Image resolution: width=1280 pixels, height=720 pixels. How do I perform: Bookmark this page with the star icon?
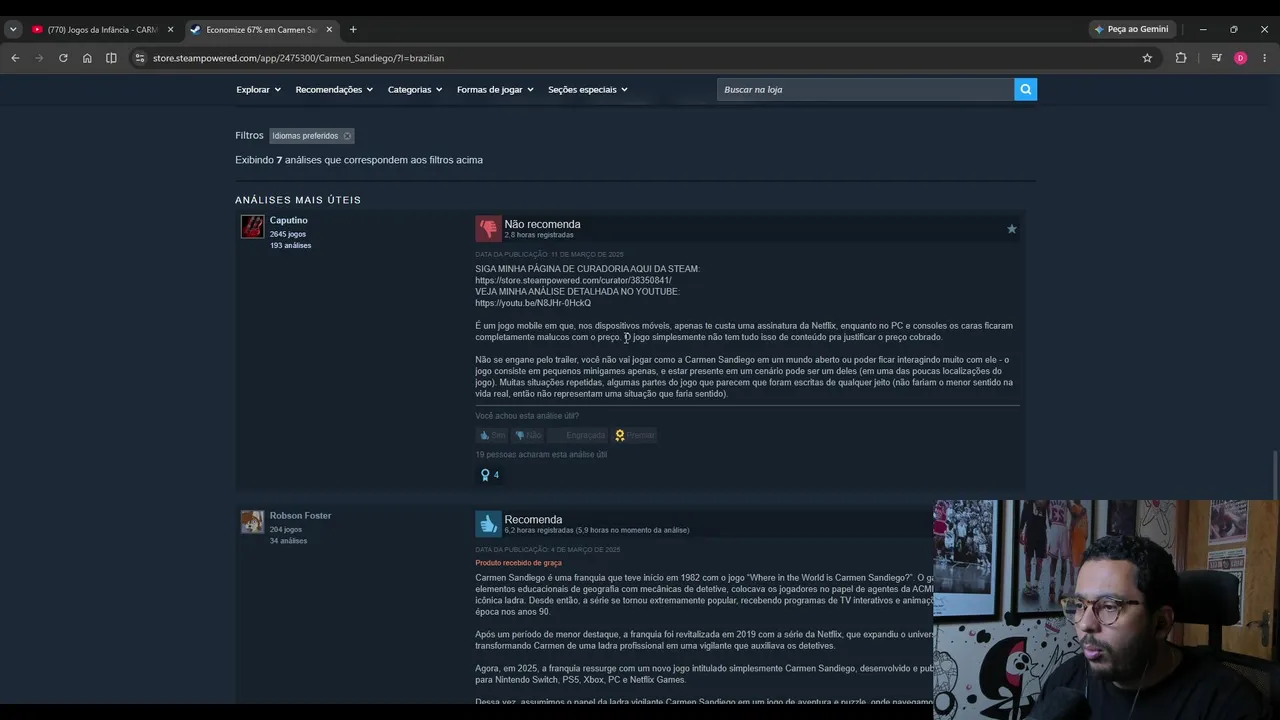(x=1147, y=58)
